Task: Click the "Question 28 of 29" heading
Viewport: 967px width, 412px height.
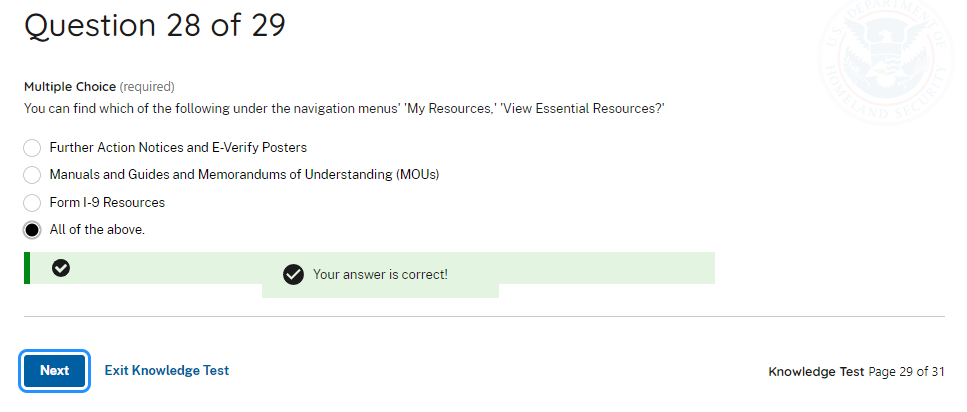Action: 155,25
